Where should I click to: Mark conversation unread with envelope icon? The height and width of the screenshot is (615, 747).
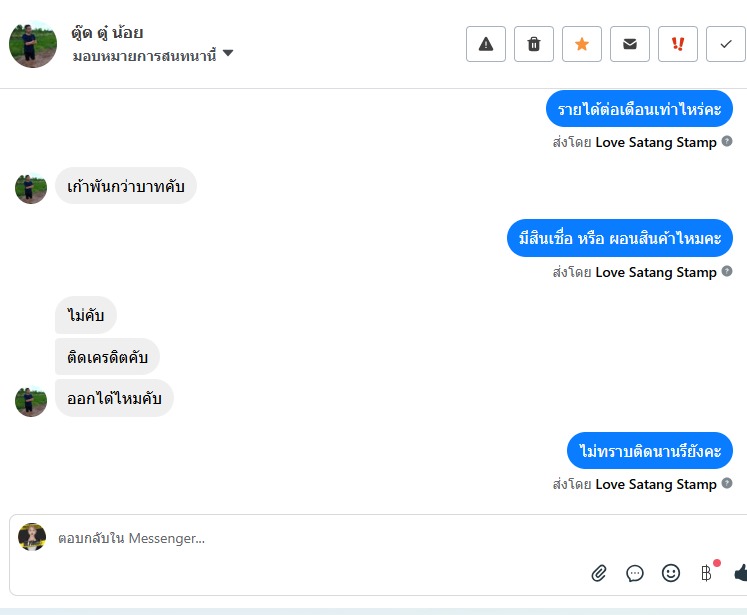pos(630,44)
